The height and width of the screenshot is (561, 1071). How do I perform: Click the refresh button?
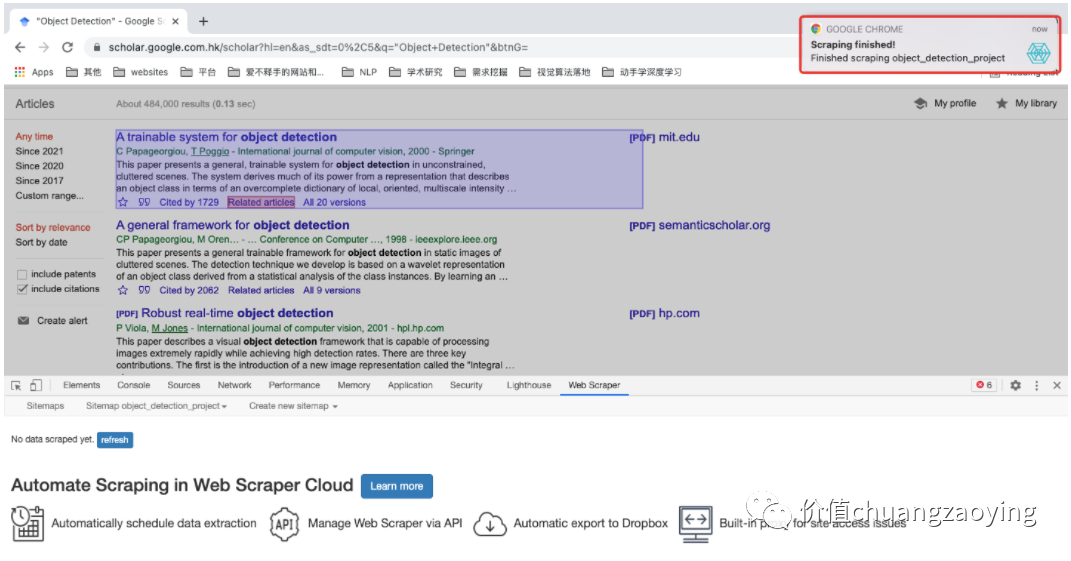(x=115, y=440)
